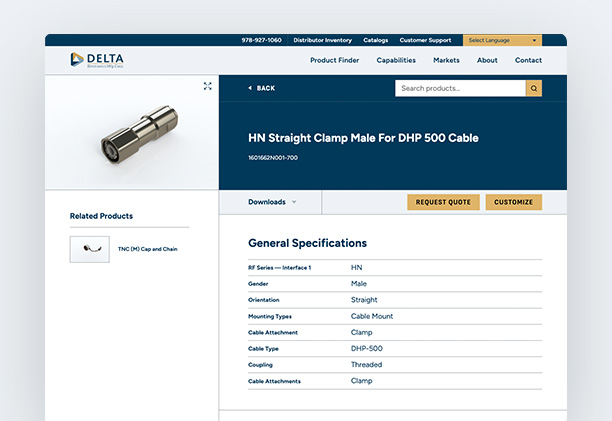
Task: Focus the Search products input field
Action: tap(460, 89)
